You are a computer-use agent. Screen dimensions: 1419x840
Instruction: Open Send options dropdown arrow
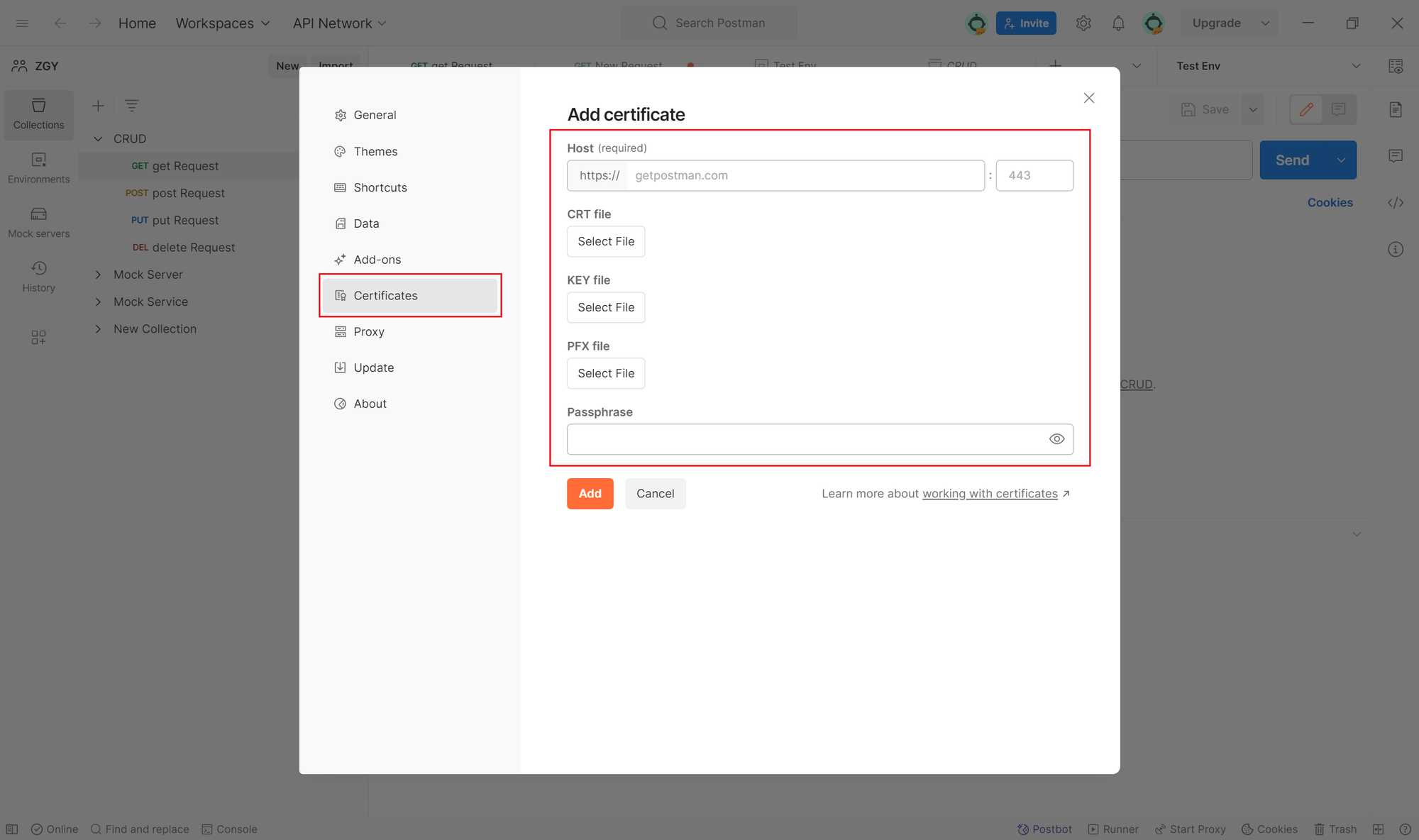[1341, 160]
